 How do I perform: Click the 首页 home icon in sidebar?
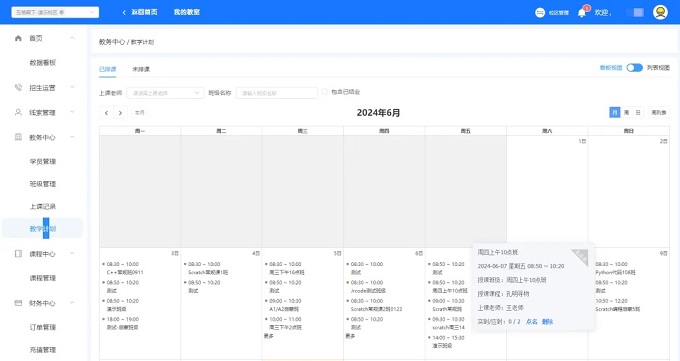[18, 38]
